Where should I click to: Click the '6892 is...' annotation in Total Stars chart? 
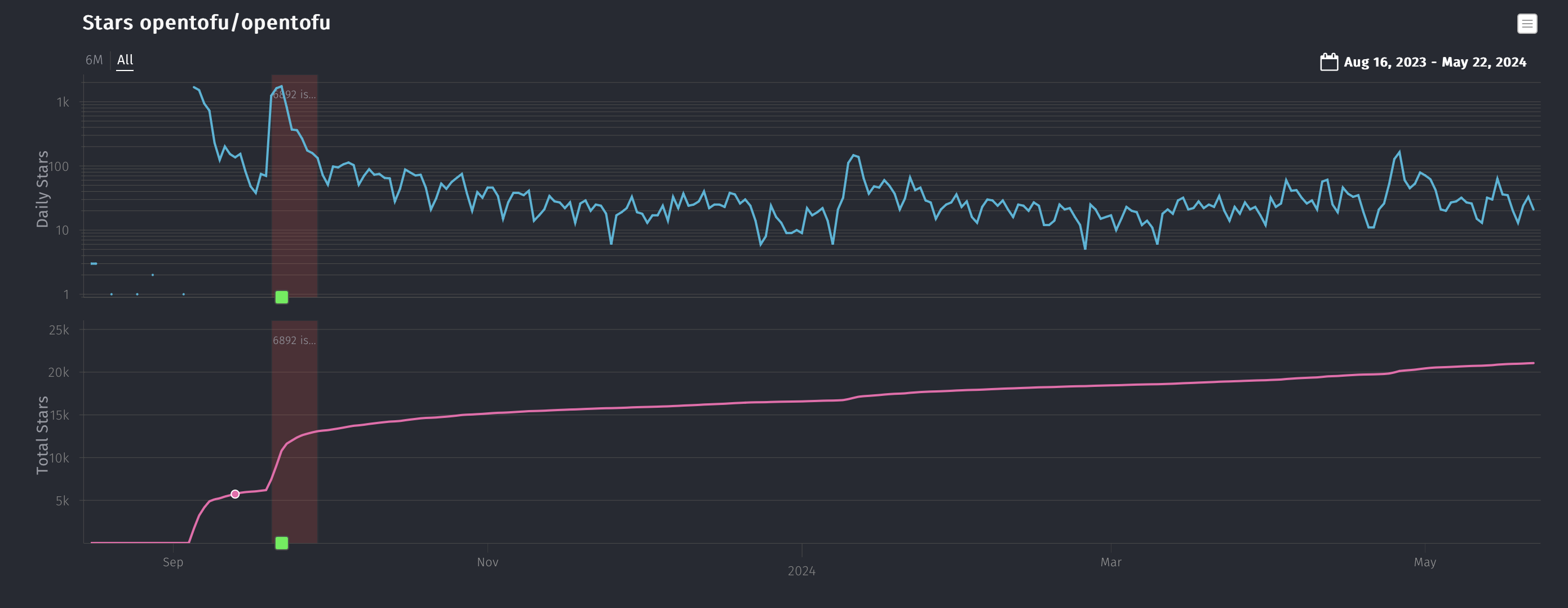tap(294, 341)
